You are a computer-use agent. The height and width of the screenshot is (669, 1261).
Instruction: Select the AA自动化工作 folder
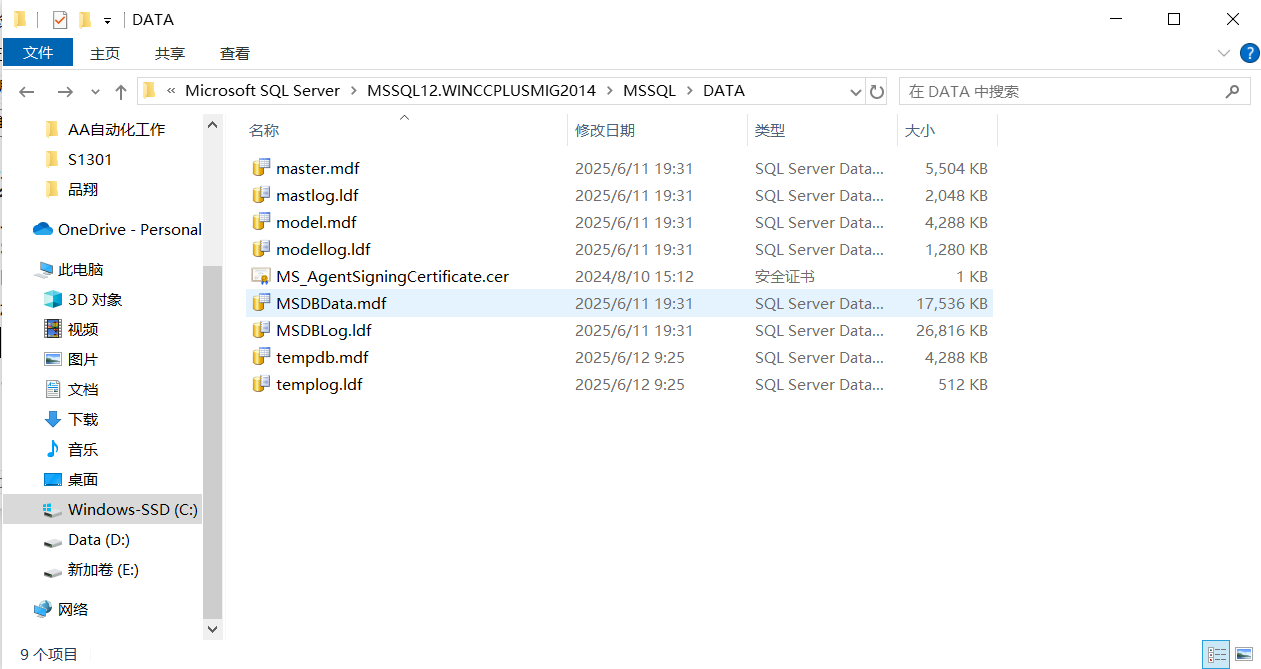(116, 129)
